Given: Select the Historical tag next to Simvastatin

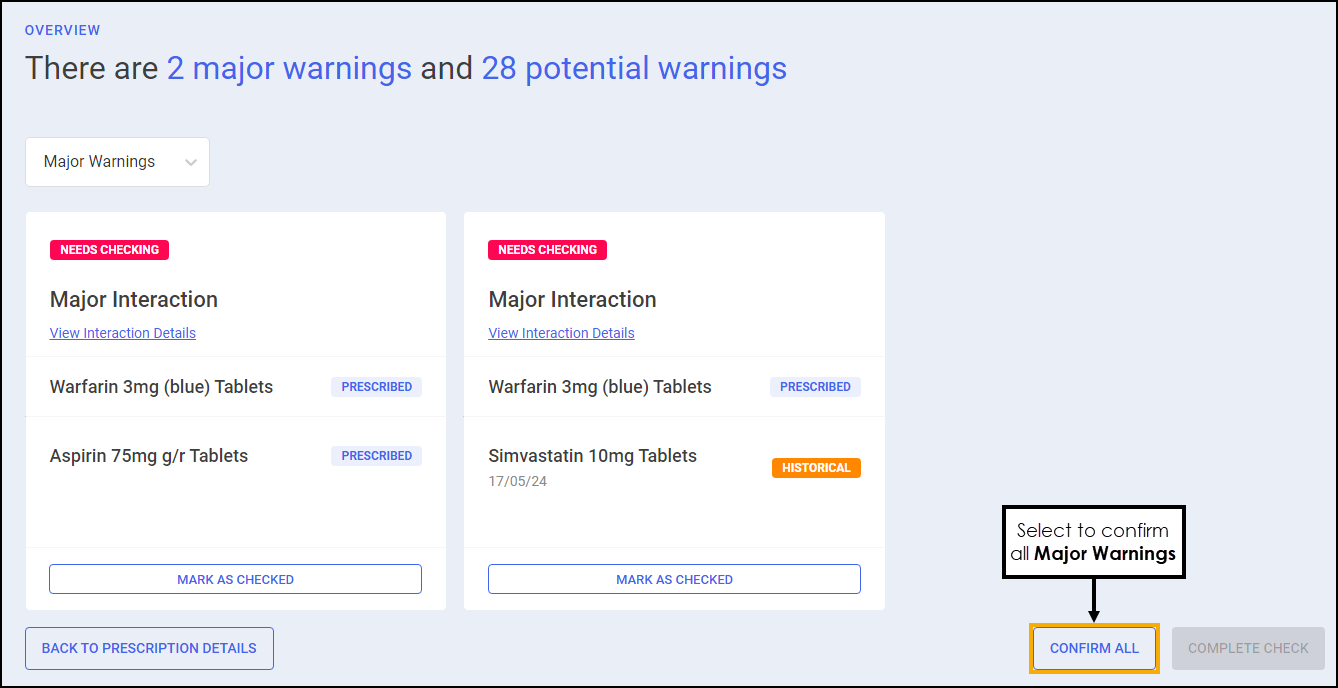Looking at the screenshot, I should point(816,468).
